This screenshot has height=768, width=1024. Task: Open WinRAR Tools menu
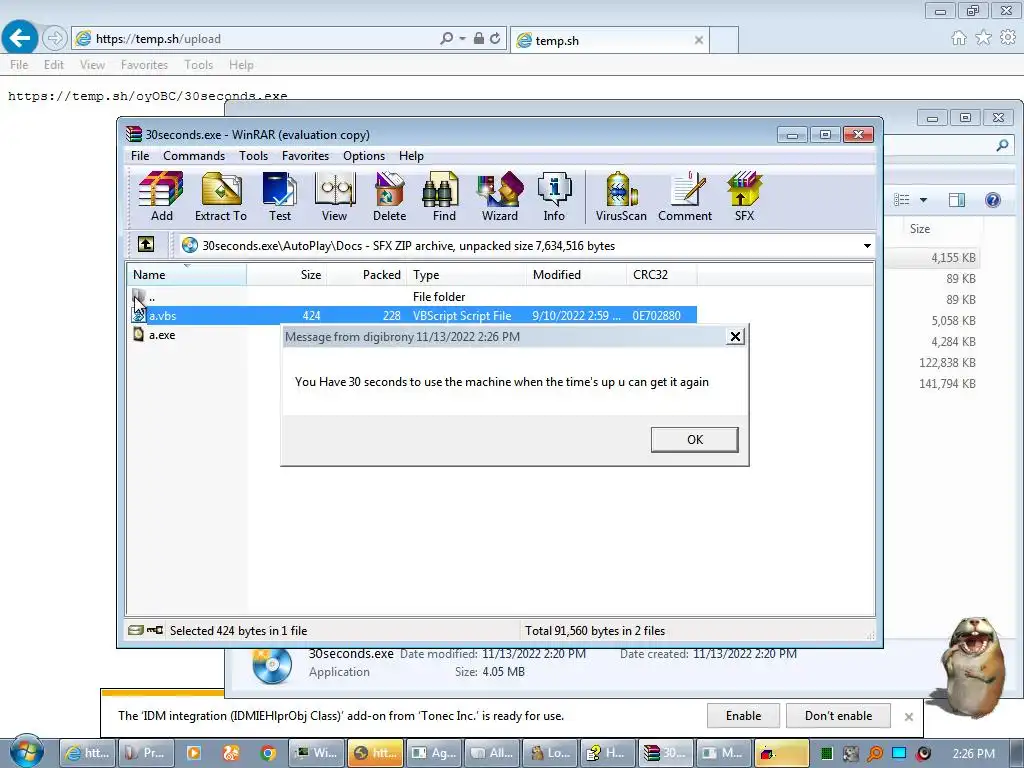click(x=253, y=156)
